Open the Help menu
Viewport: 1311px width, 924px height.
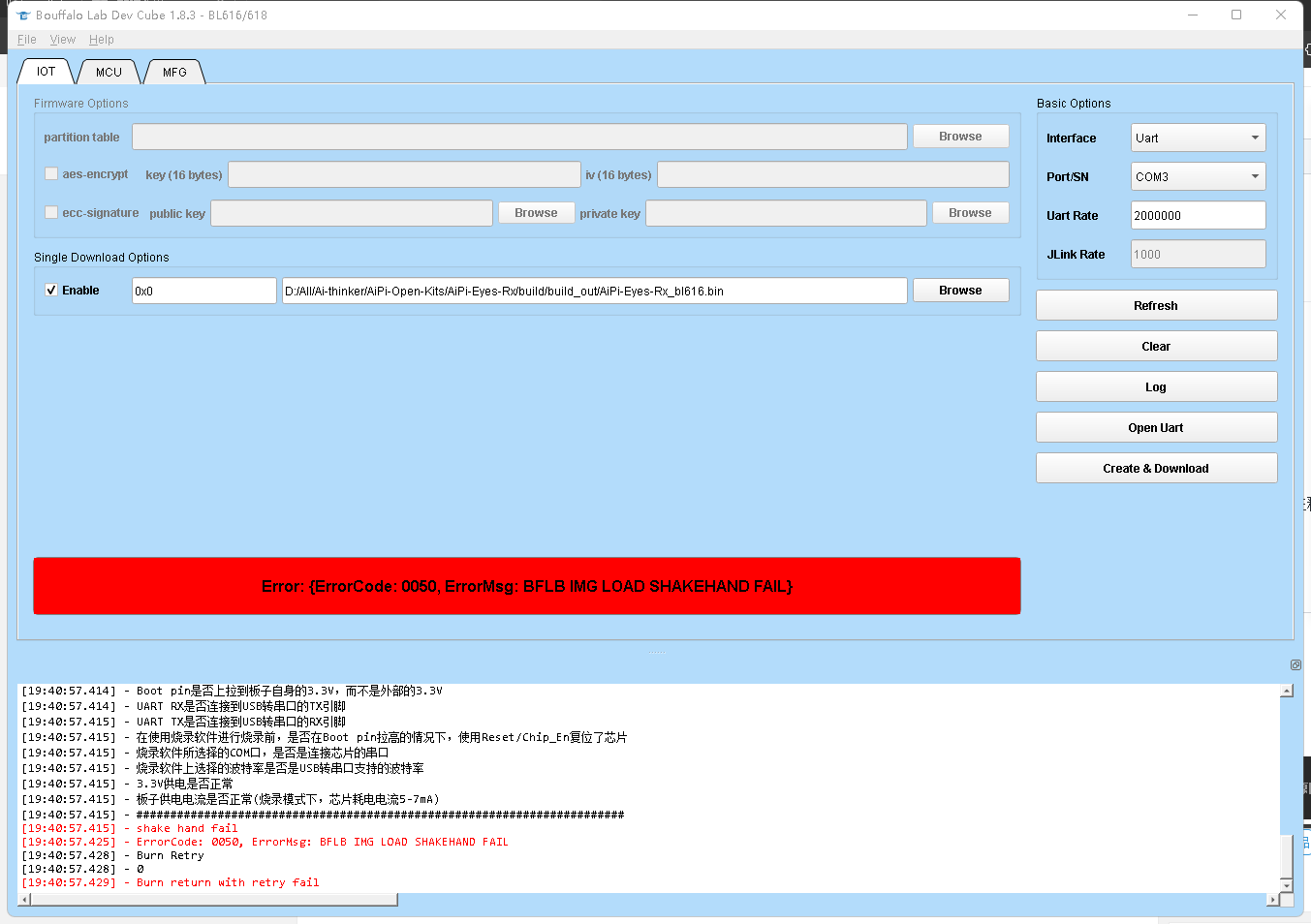[102, 40]
